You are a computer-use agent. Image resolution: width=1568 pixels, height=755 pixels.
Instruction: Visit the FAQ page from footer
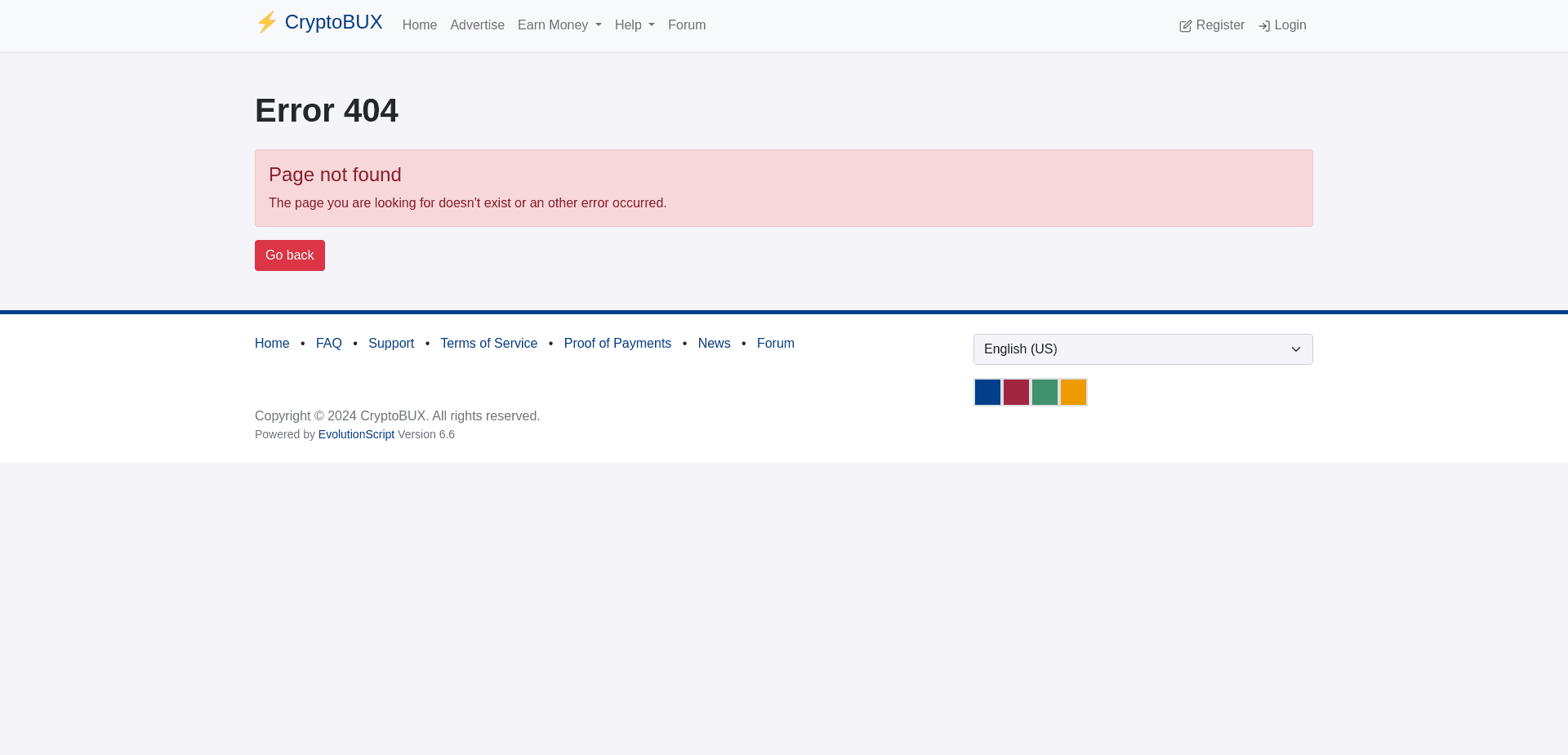click(x=328, y=343)
